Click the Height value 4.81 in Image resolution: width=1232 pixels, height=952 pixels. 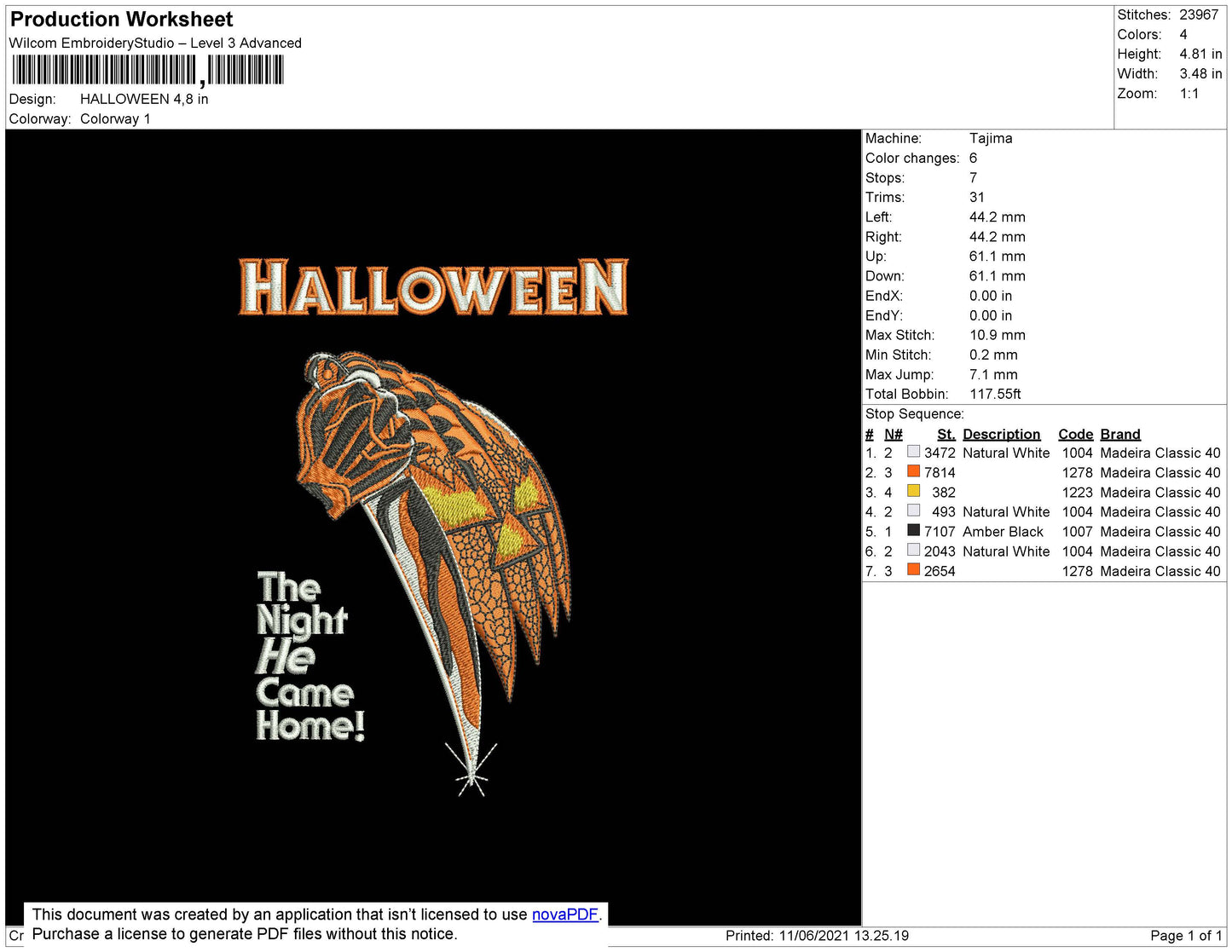point(1200,54)
